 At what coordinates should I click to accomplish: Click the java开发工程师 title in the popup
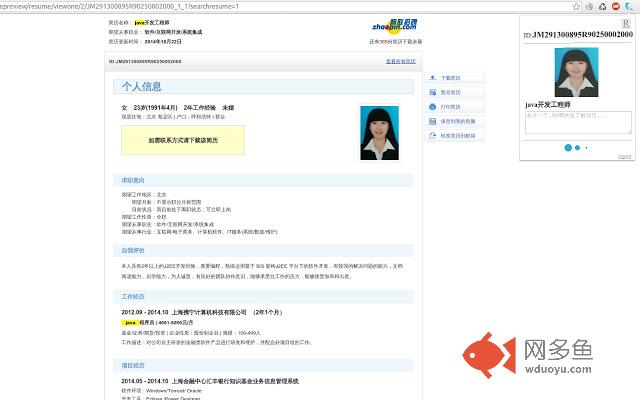548,104
